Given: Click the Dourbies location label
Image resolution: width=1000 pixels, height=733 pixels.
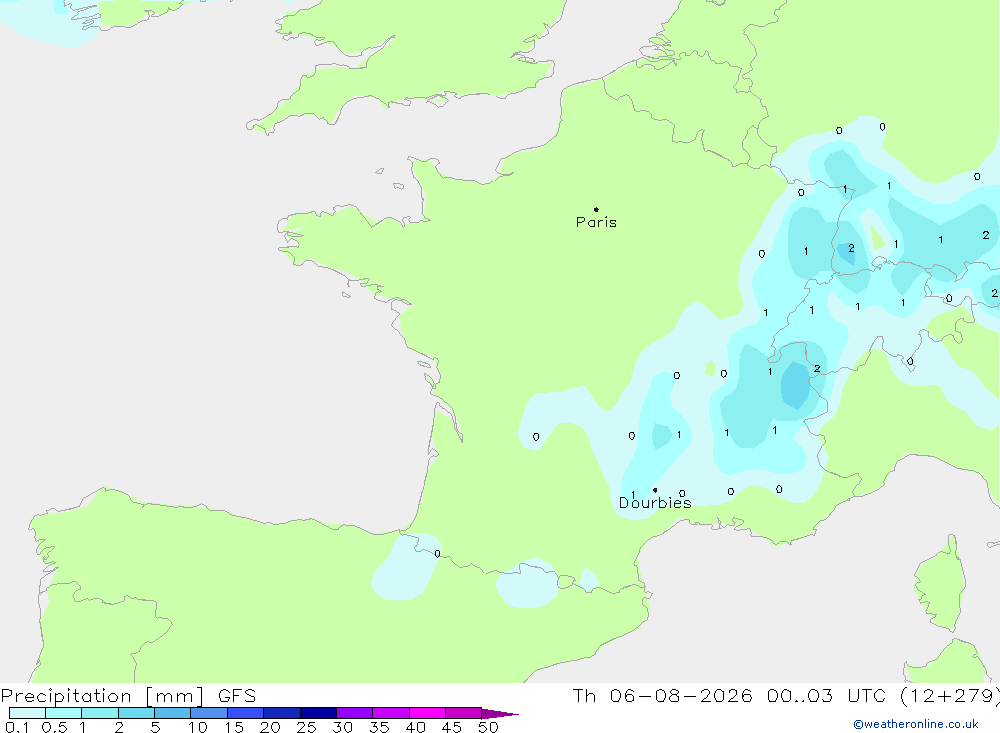Looking at the screenshot, I should pos(655,503).
